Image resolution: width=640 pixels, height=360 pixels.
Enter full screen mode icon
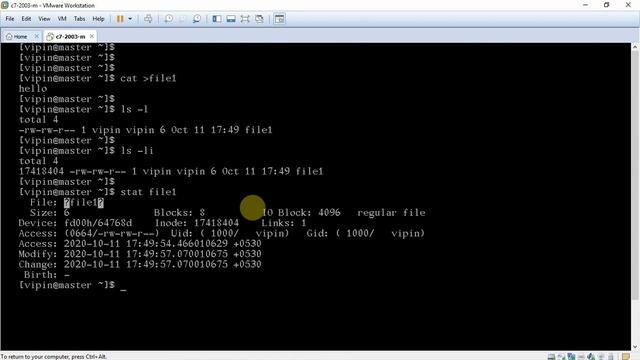point(245,19)
